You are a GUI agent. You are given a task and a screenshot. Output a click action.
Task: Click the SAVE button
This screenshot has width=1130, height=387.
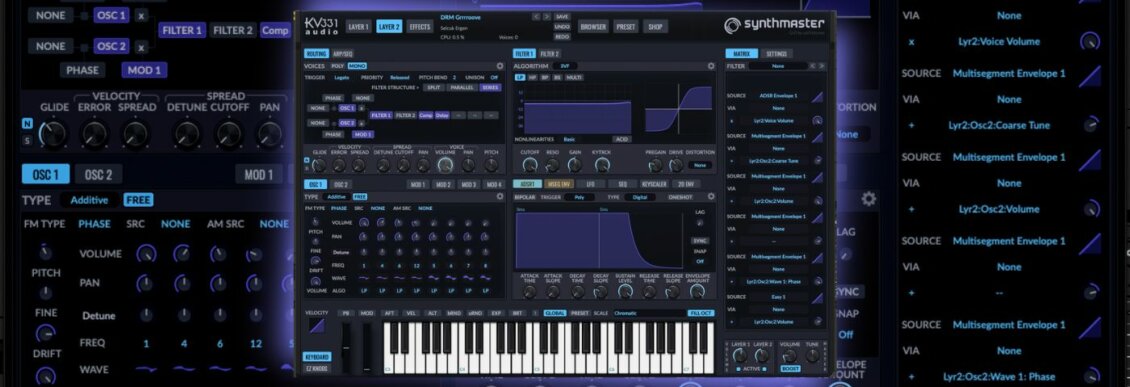(x=562, y=16)
